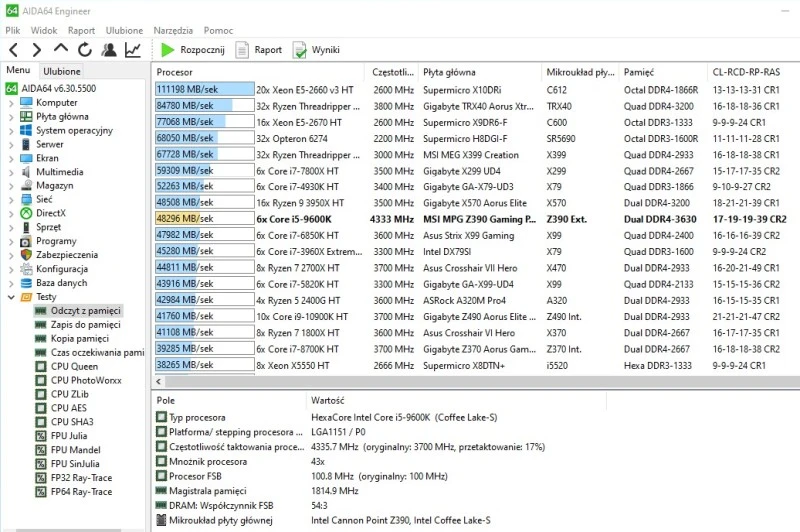Go up one level with the Up arrow
800x532 pixels.
(x=61, y=50)
